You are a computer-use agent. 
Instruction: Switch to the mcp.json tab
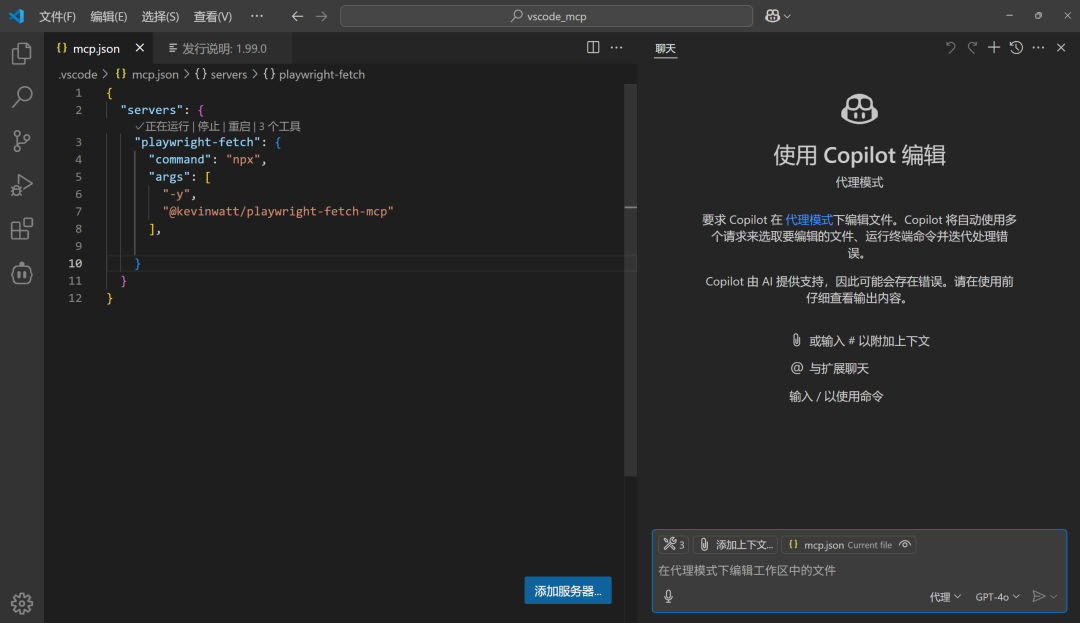coord(96,48)
